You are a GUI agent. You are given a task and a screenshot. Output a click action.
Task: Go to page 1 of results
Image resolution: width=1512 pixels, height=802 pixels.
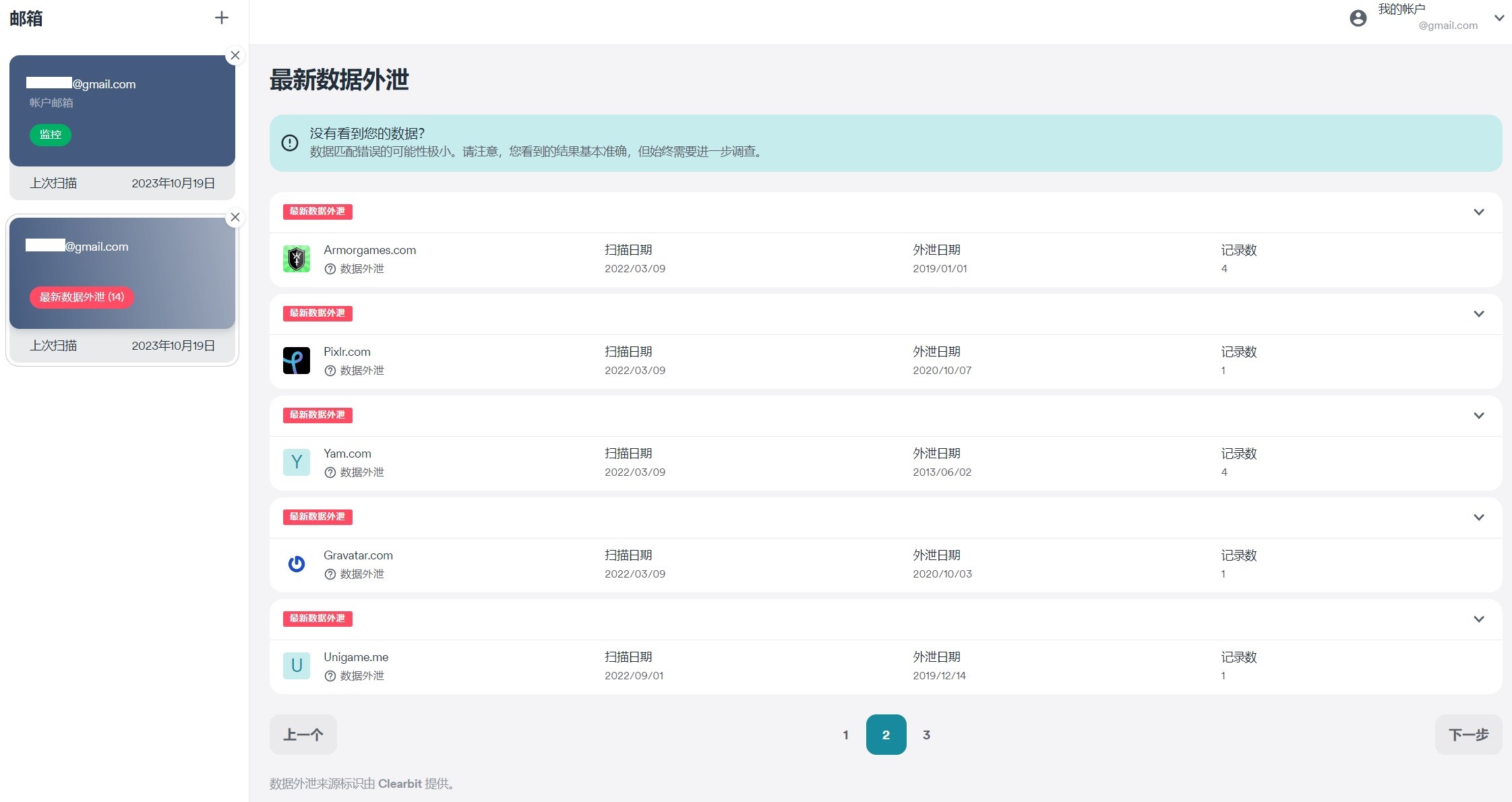(x=845, y=735)
